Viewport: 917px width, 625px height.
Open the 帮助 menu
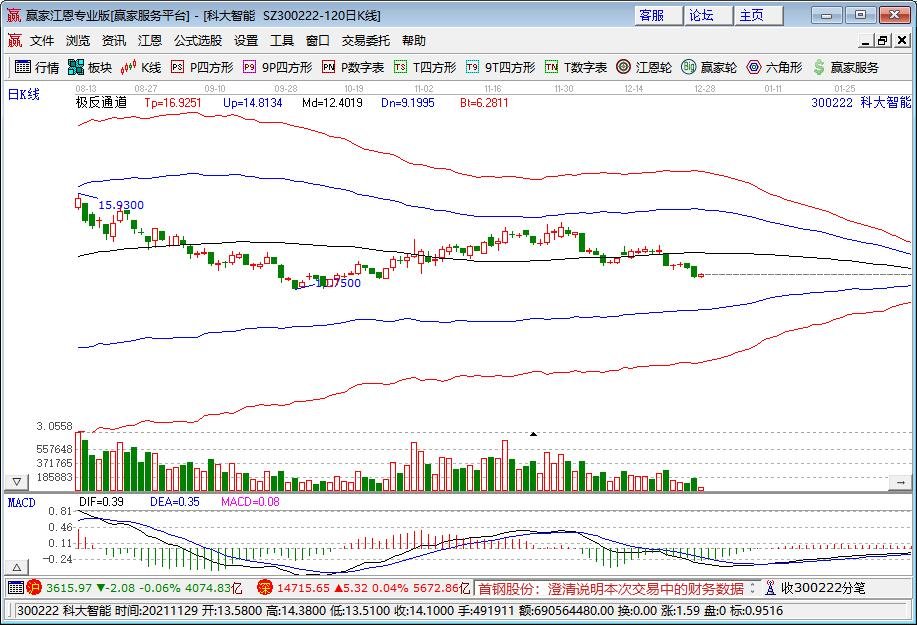413,41
